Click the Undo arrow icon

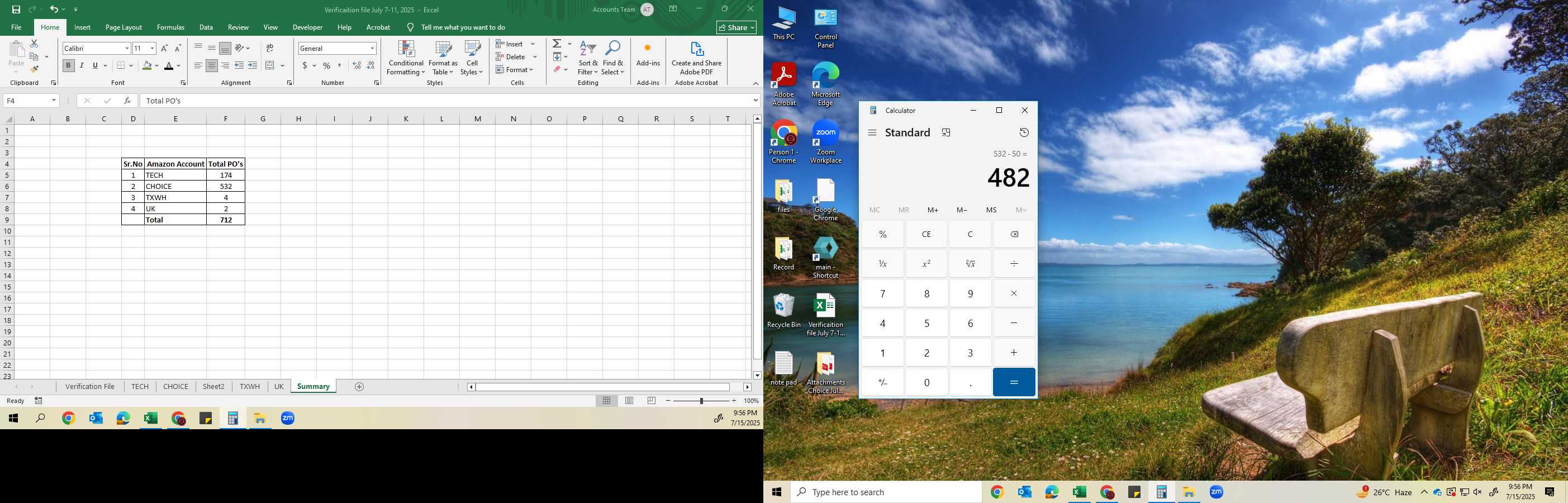click(54, 9)
